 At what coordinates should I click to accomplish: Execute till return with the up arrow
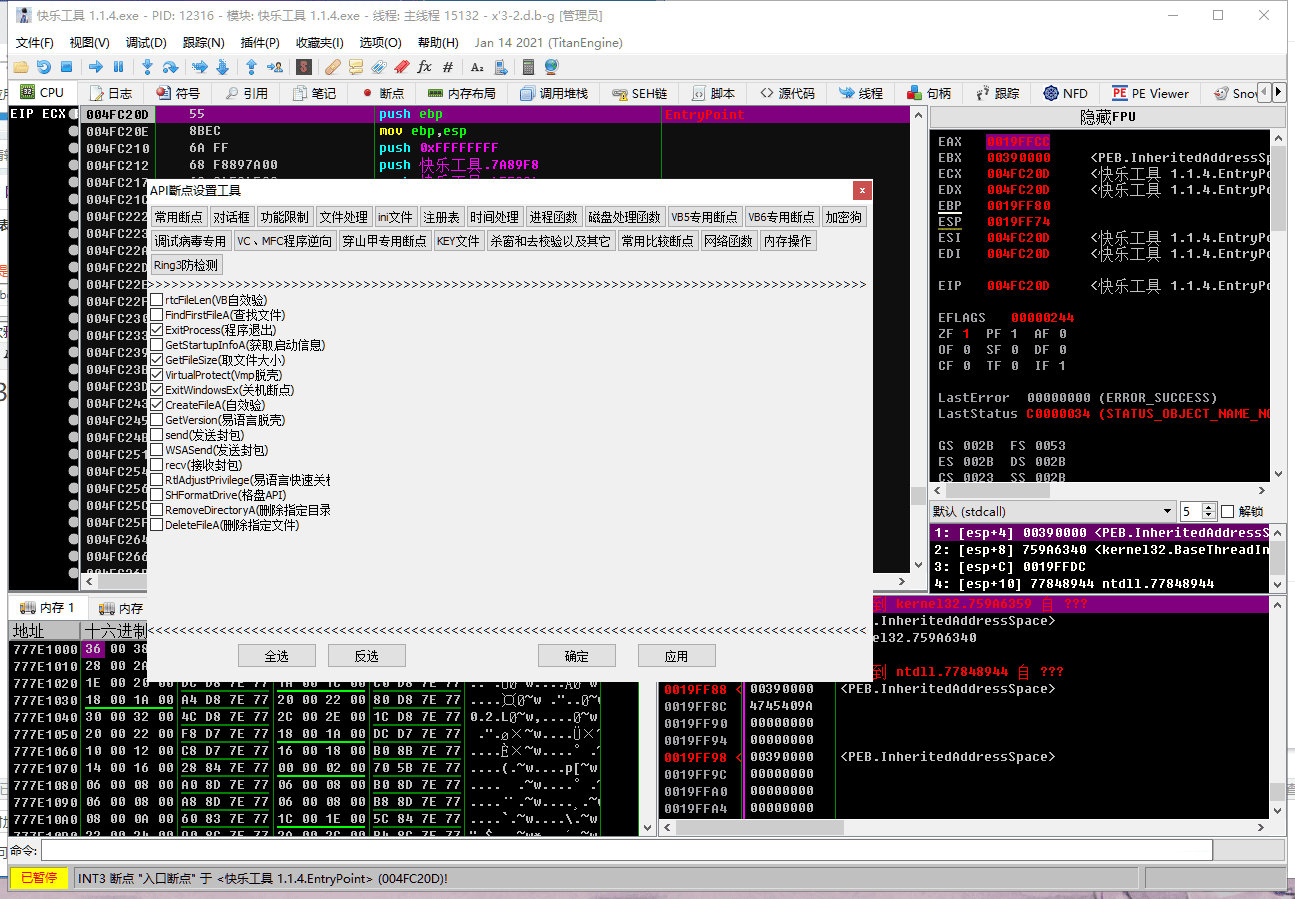[251, 67]
